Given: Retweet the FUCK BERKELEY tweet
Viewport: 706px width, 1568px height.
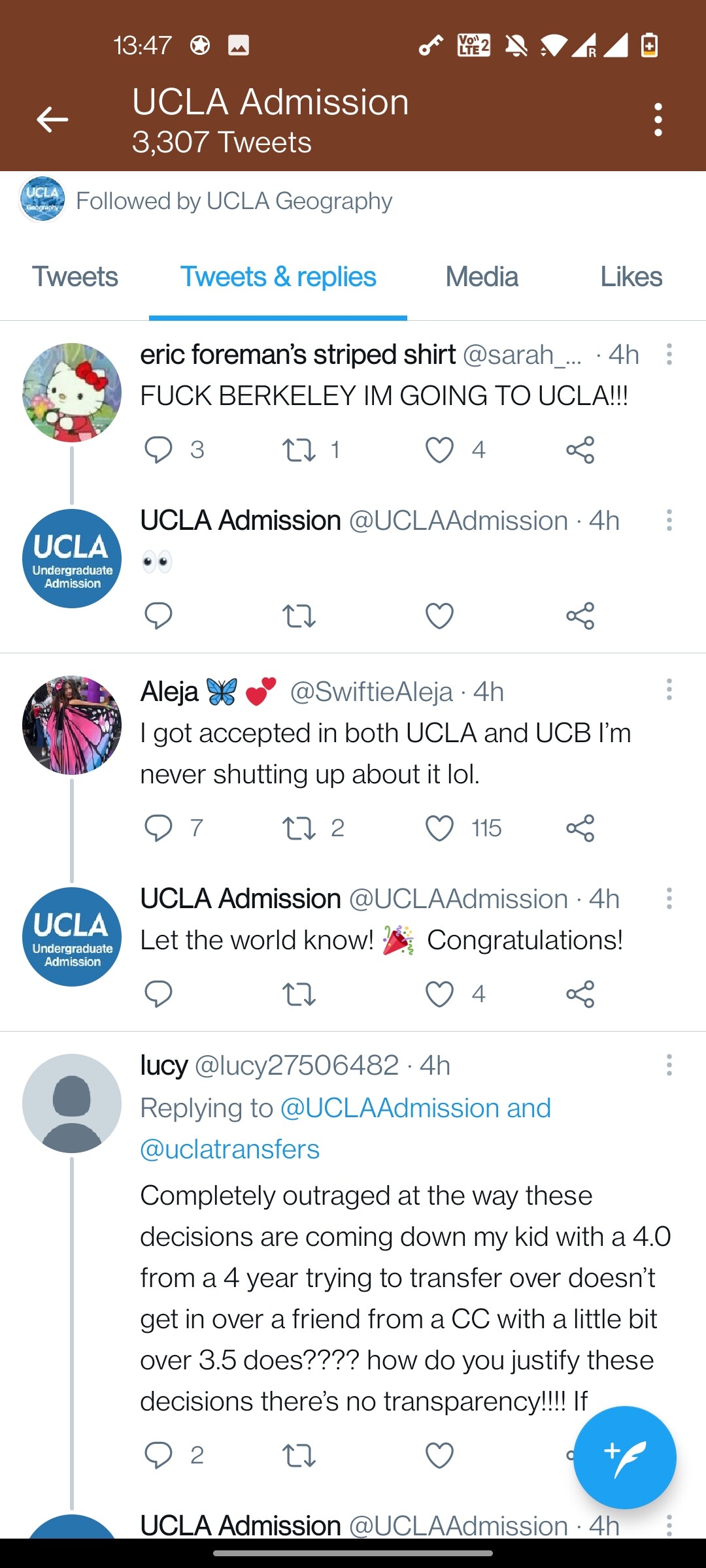Looking at the screenshot, I should coord(299,449).
